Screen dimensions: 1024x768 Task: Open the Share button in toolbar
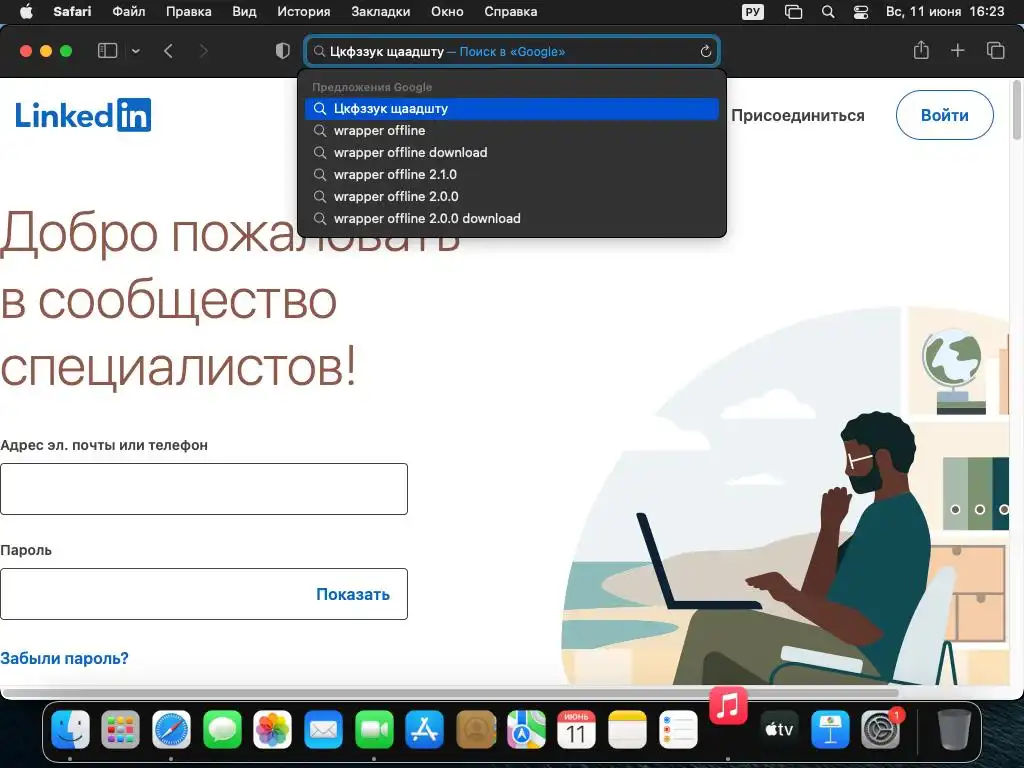(921, 50)
